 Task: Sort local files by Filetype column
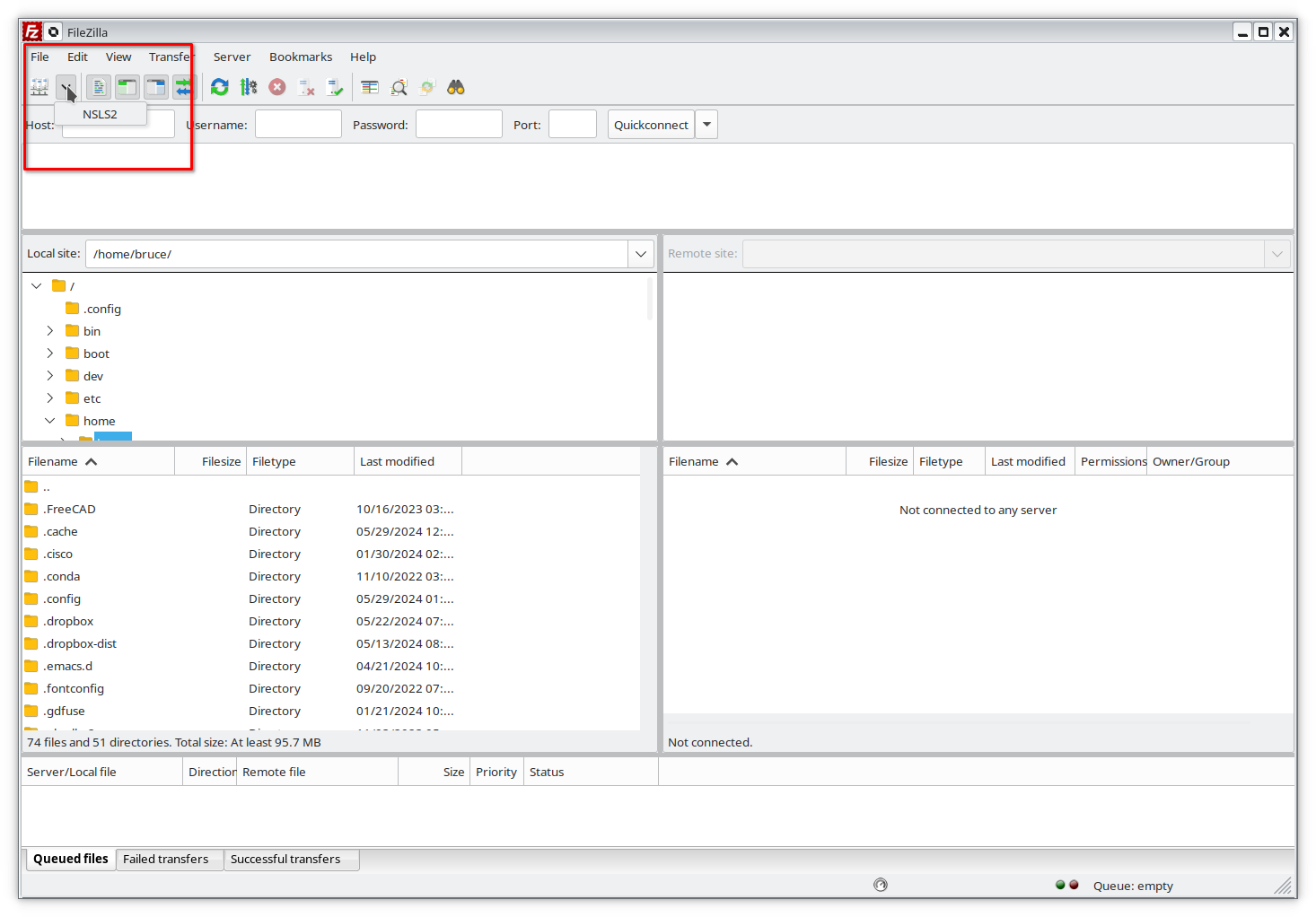[x=301, y=461]
